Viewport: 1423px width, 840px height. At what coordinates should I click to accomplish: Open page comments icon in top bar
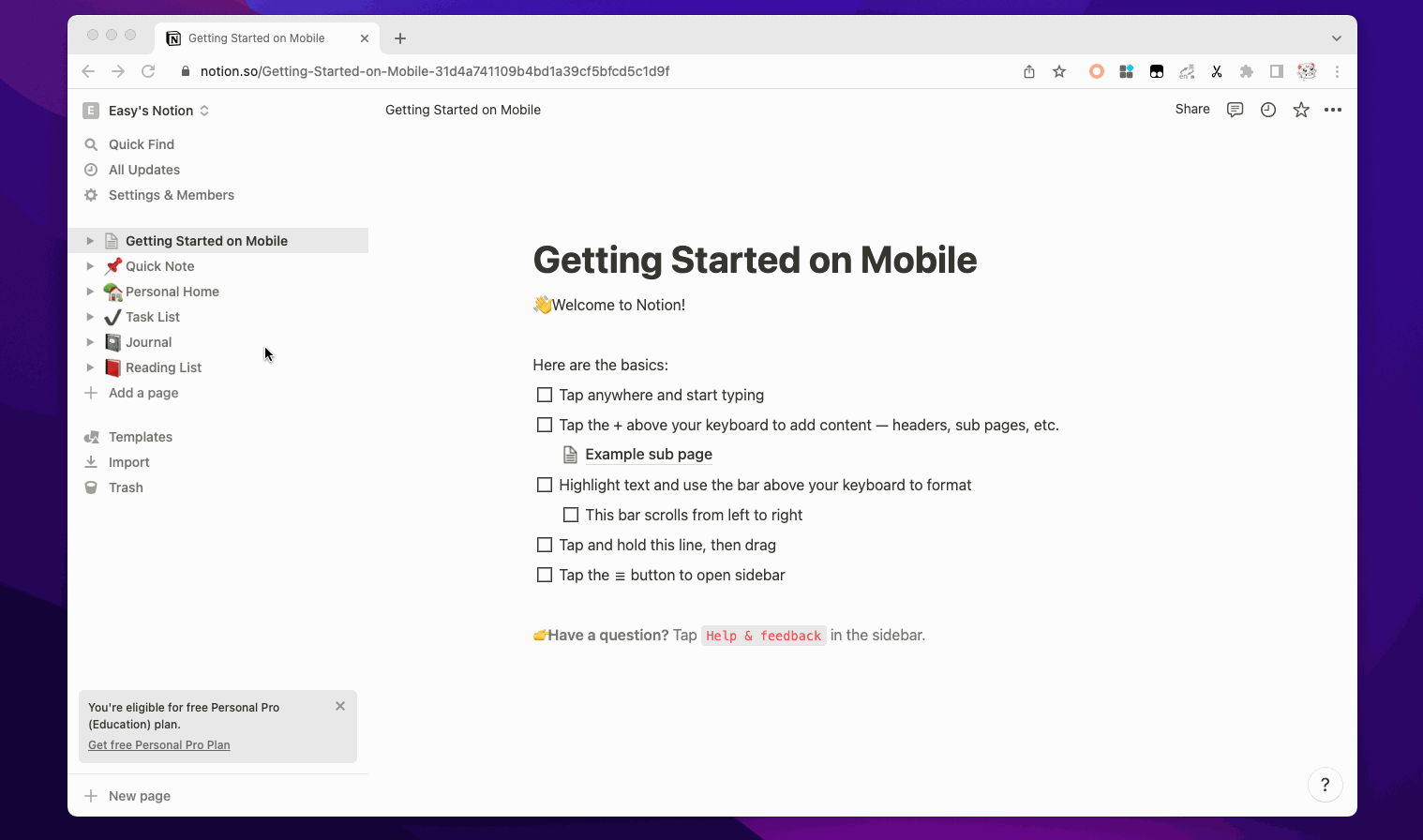tap(1236, 110)
